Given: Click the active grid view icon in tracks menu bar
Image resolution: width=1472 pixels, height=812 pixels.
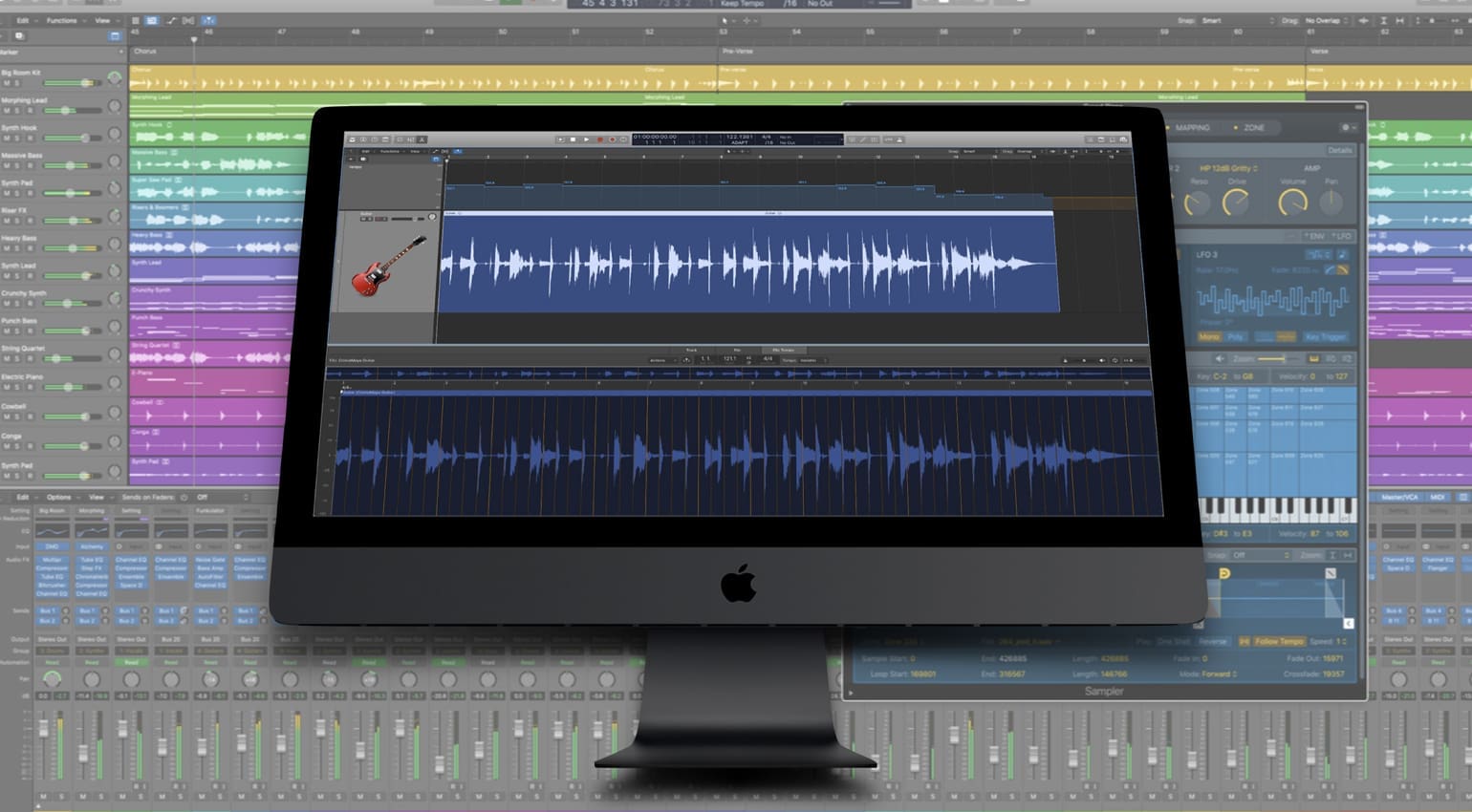Looking at the screenshot, I should tap(152, 20).
